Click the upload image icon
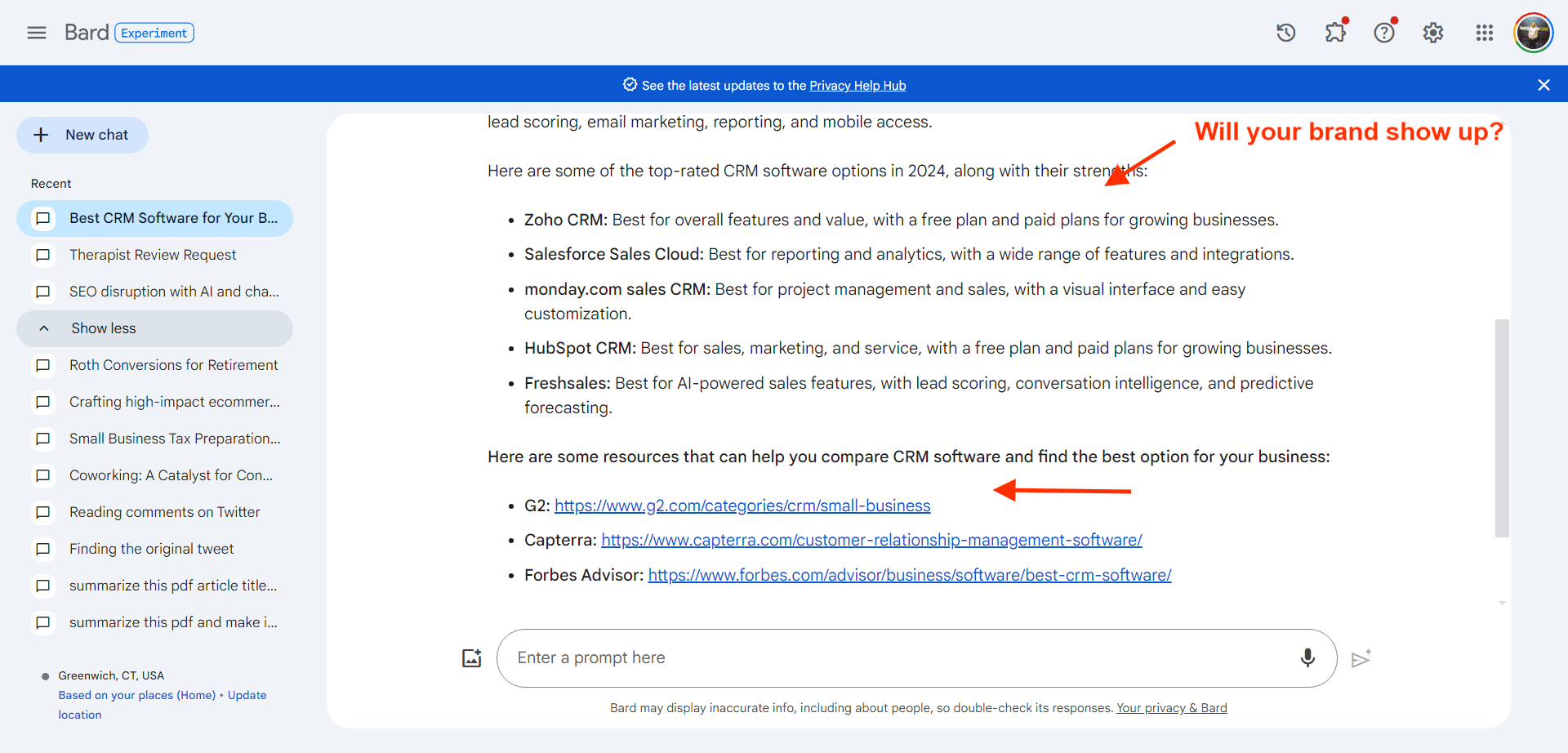The height and width of the screenshot is (753, 1568). 472,658
